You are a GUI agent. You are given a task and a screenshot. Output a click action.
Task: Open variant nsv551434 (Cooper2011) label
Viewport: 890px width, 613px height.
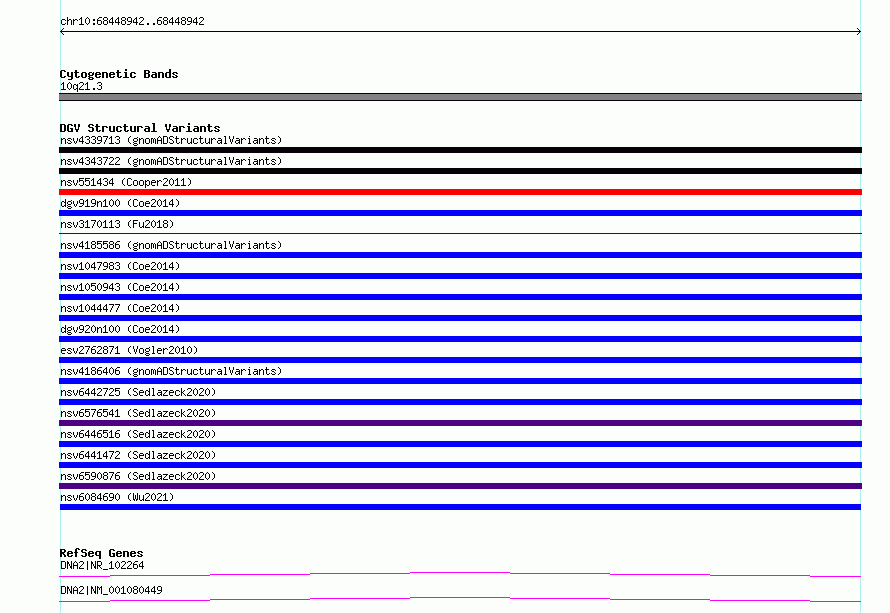(126, 182)
